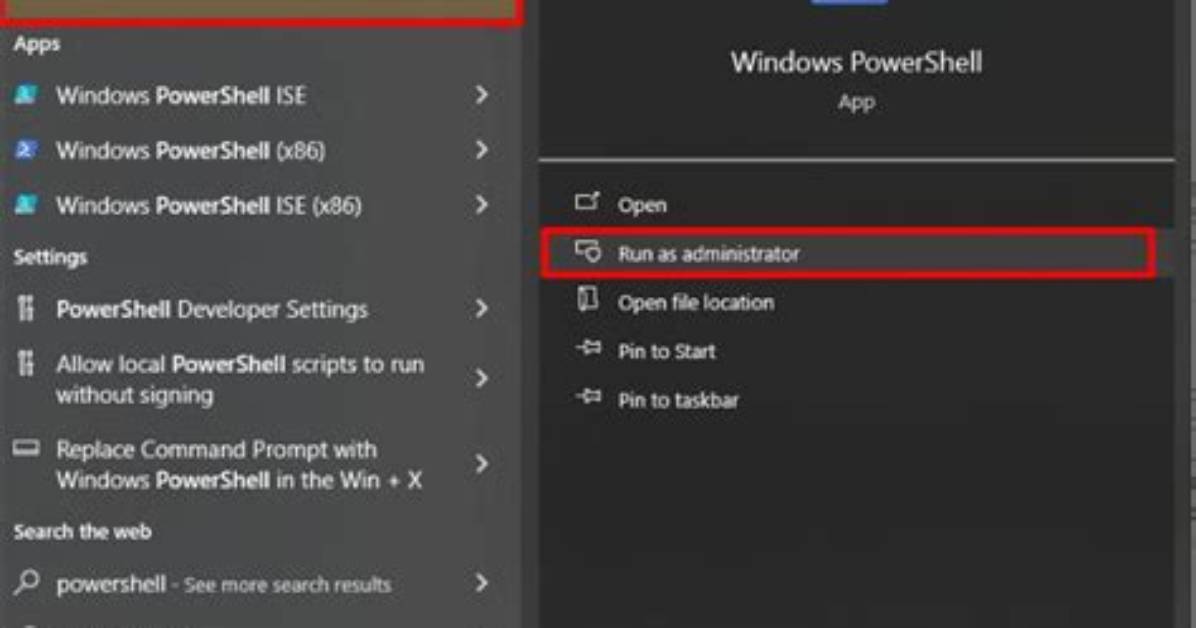The image size is (1196, 628).
Task: Click the Windows PowerShell ISE app icon
Action: (x=25, y=95)
